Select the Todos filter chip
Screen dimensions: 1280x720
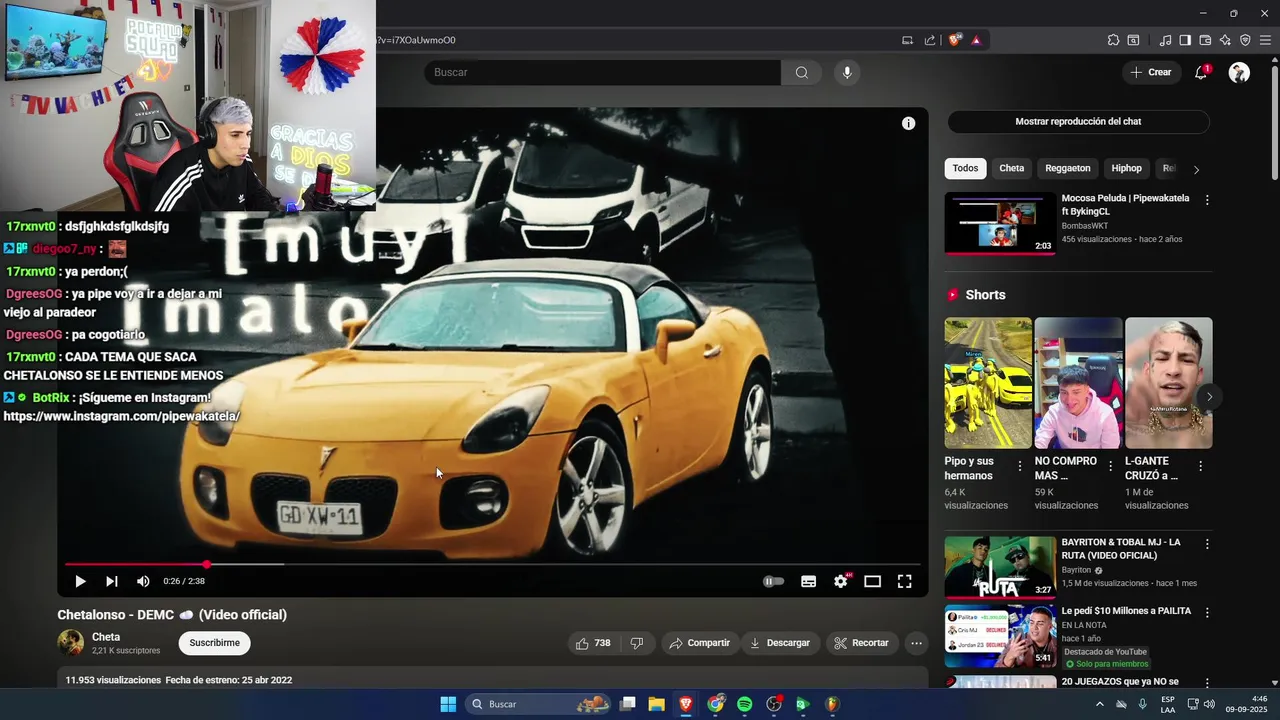[x=965, y=168]
